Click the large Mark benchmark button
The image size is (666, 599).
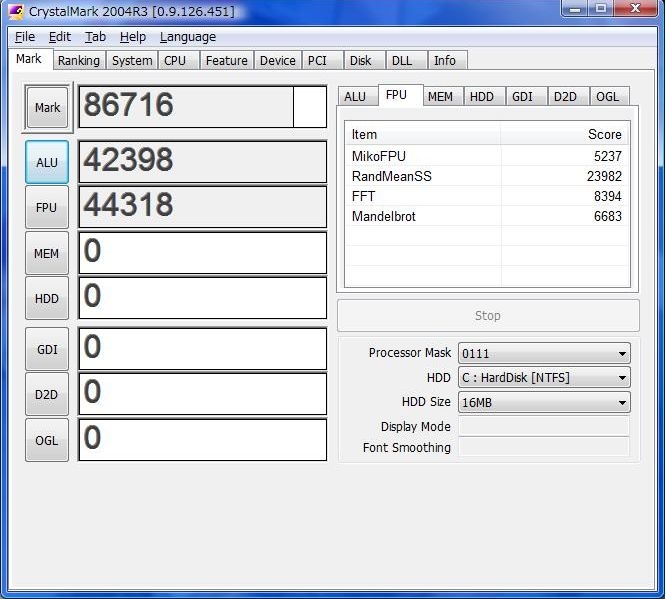(x=47, y=107)
